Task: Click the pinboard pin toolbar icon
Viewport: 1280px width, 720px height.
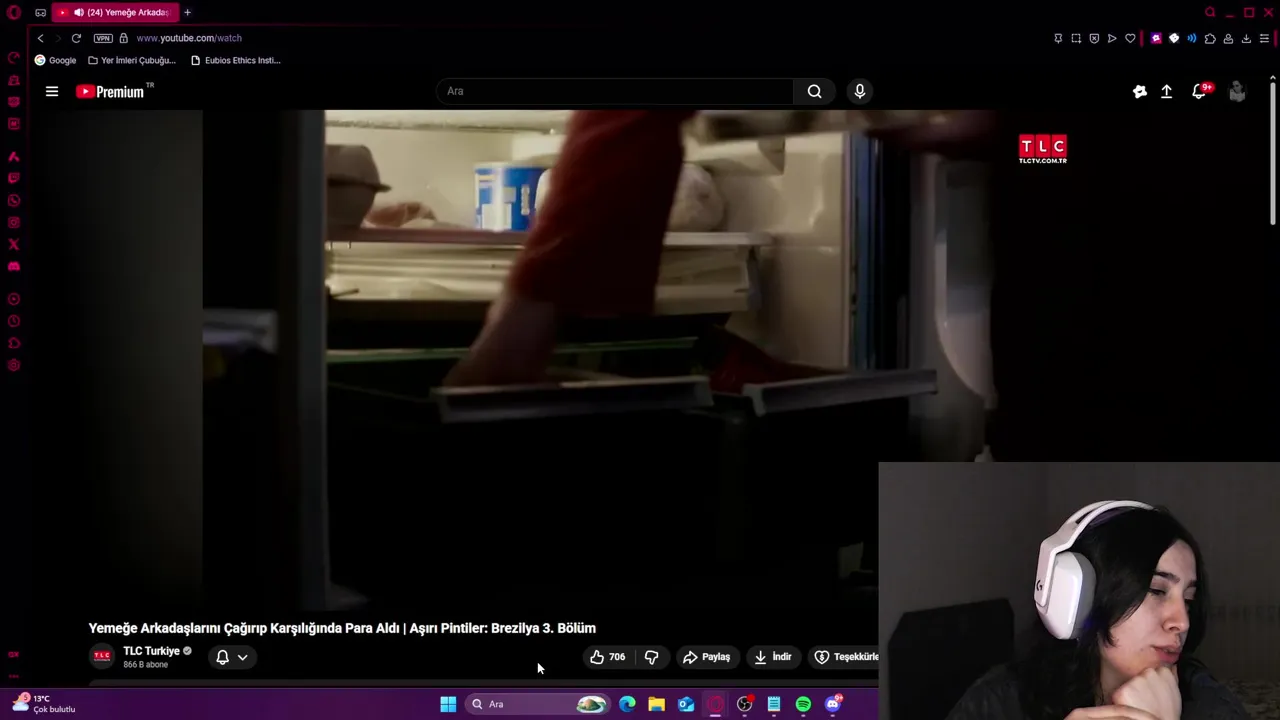Action: 1058,38
